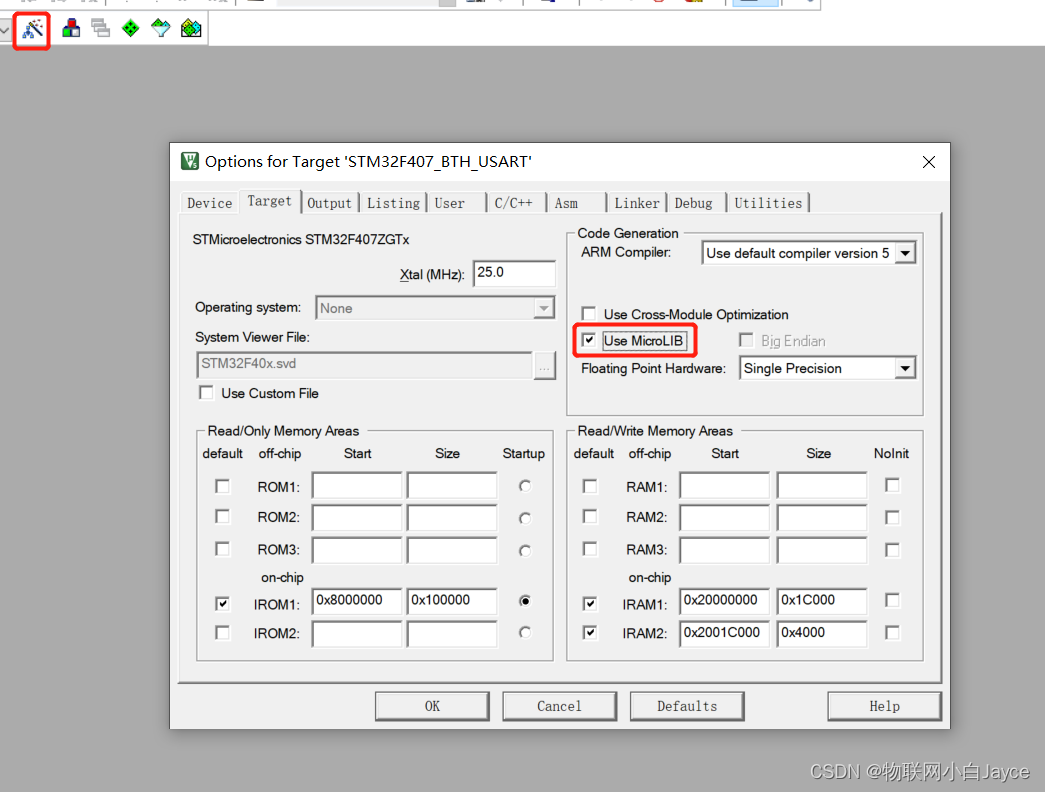Image resolution: width=1045 pixels, height=792 pixels.
Task: Click the File Extensions, Books and Environment icon
Action: click(x=71, y=28)
